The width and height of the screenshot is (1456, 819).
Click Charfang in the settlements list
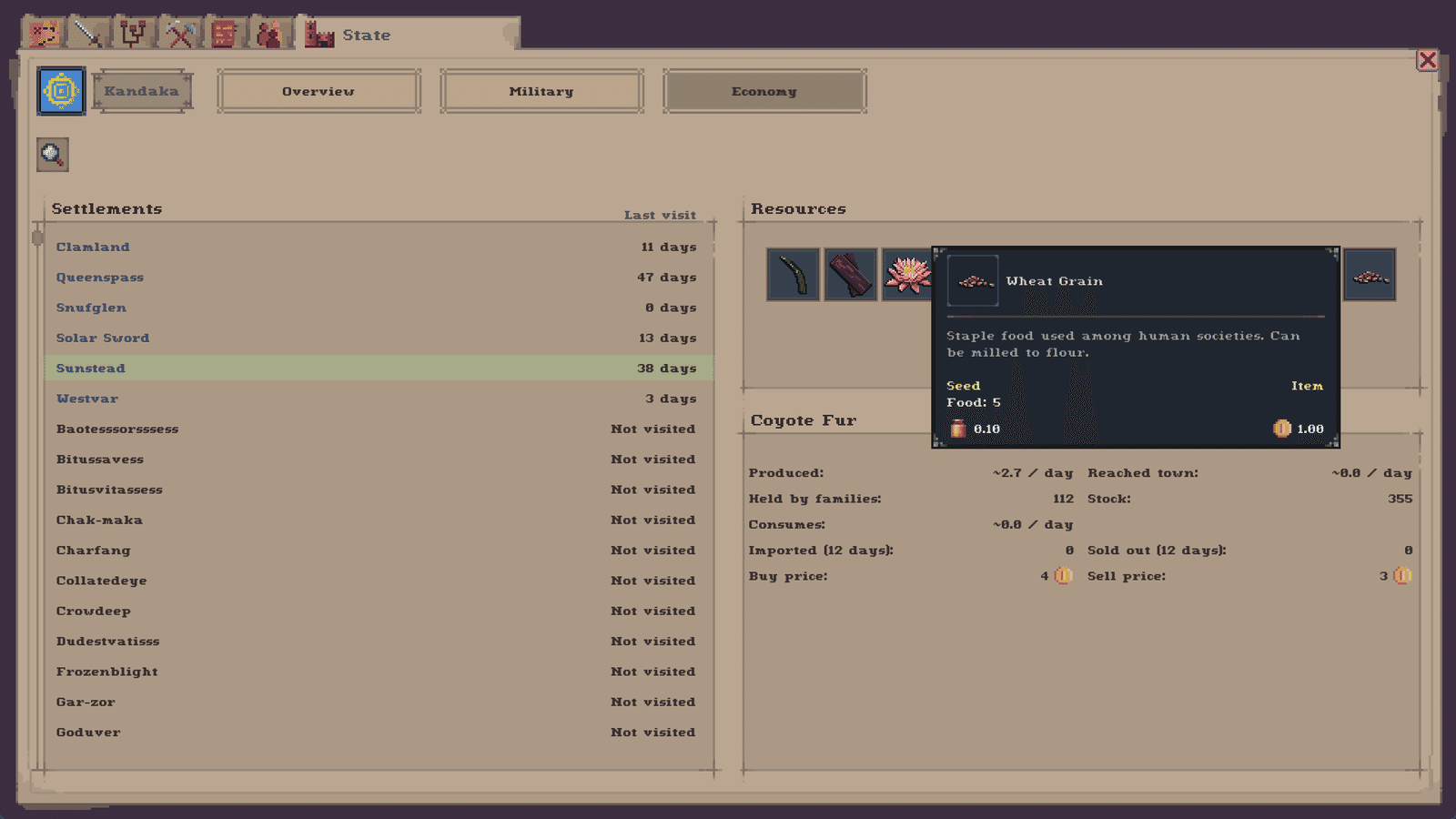point(379,550)
